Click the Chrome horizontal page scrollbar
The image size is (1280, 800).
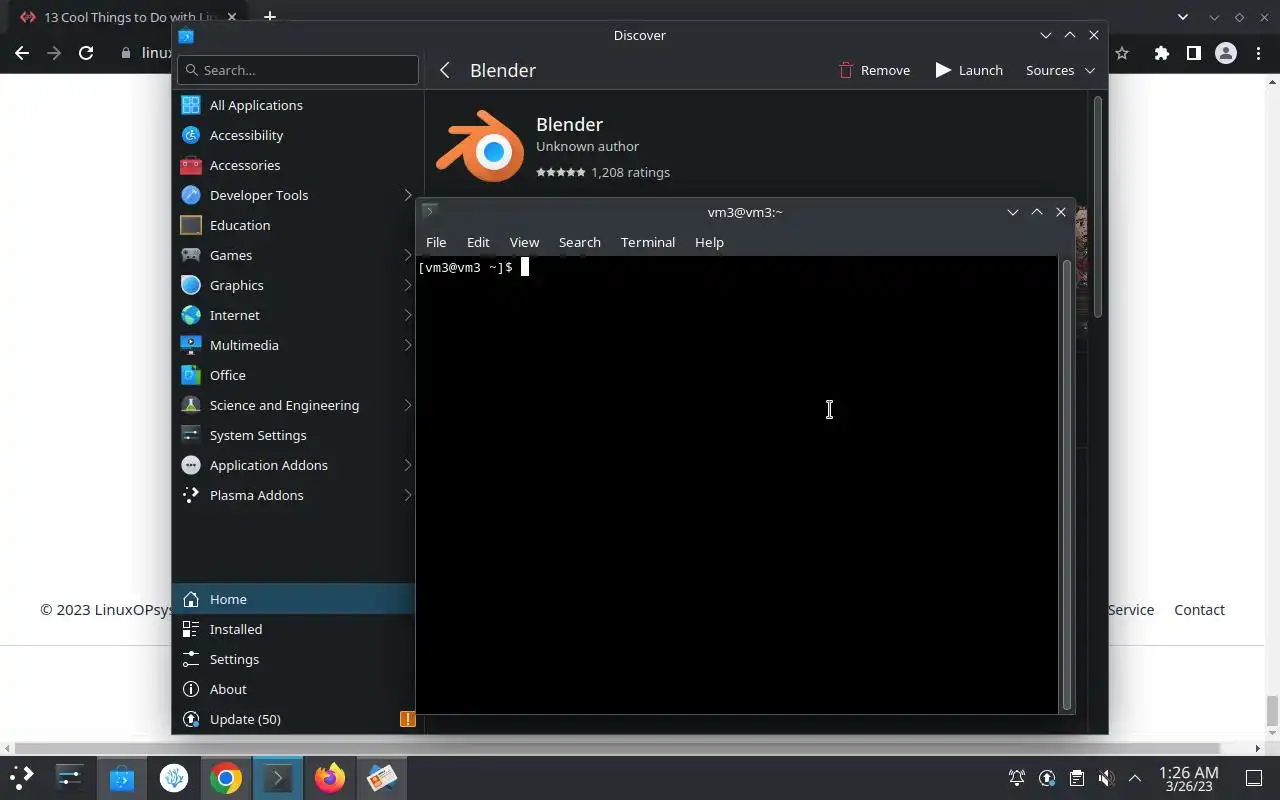[617, 748]
